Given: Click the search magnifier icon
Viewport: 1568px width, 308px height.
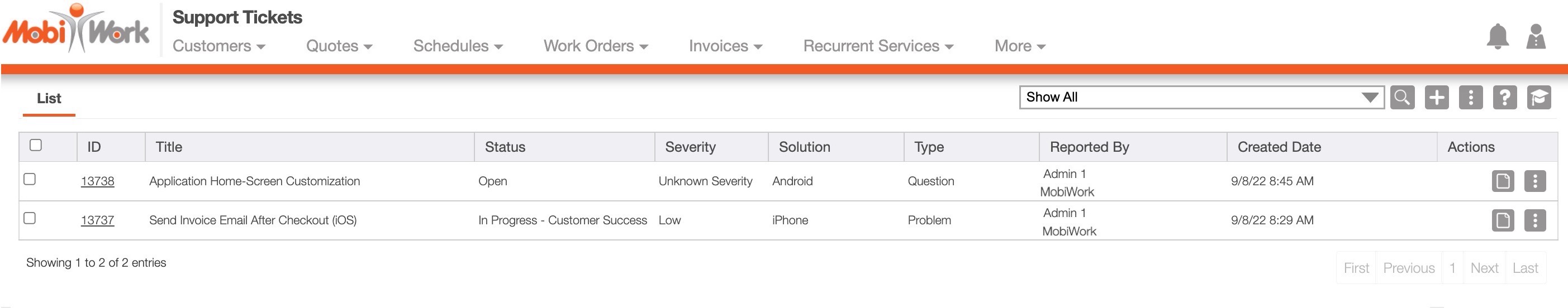Looking at the screenshot, I should coord(1402,97).
